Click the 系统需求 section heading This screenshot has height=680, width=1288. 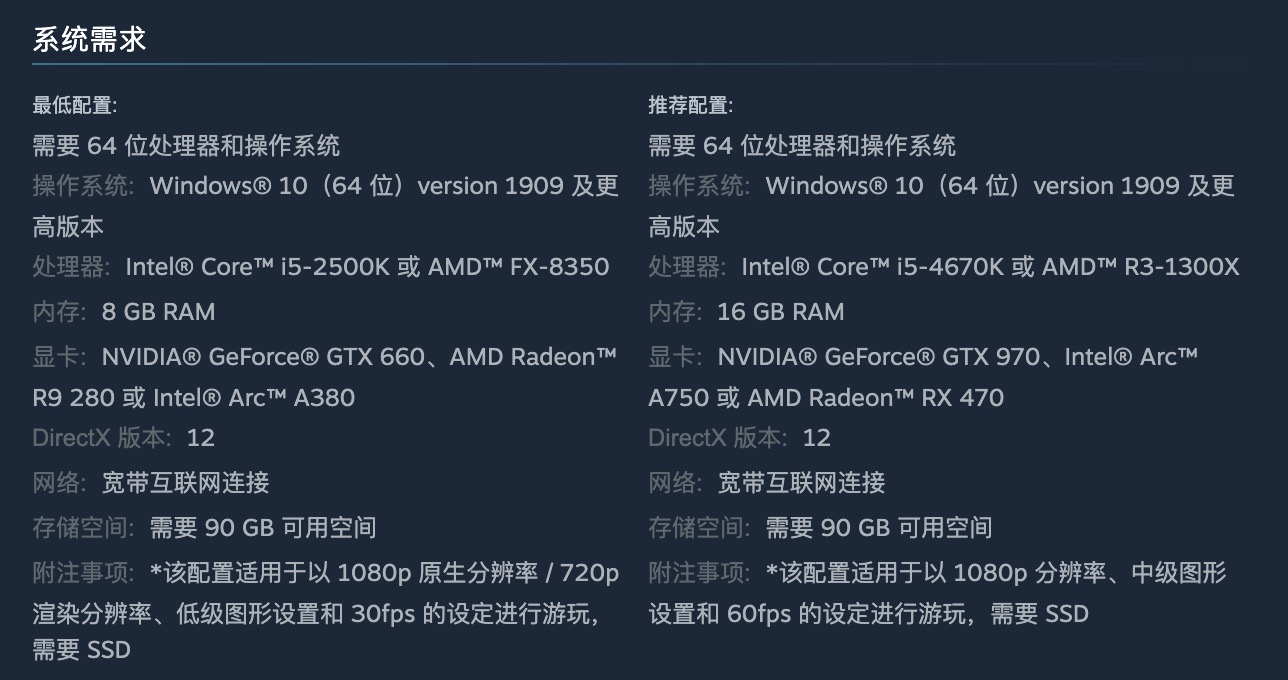pyautogui.click(x=90, y=39)
